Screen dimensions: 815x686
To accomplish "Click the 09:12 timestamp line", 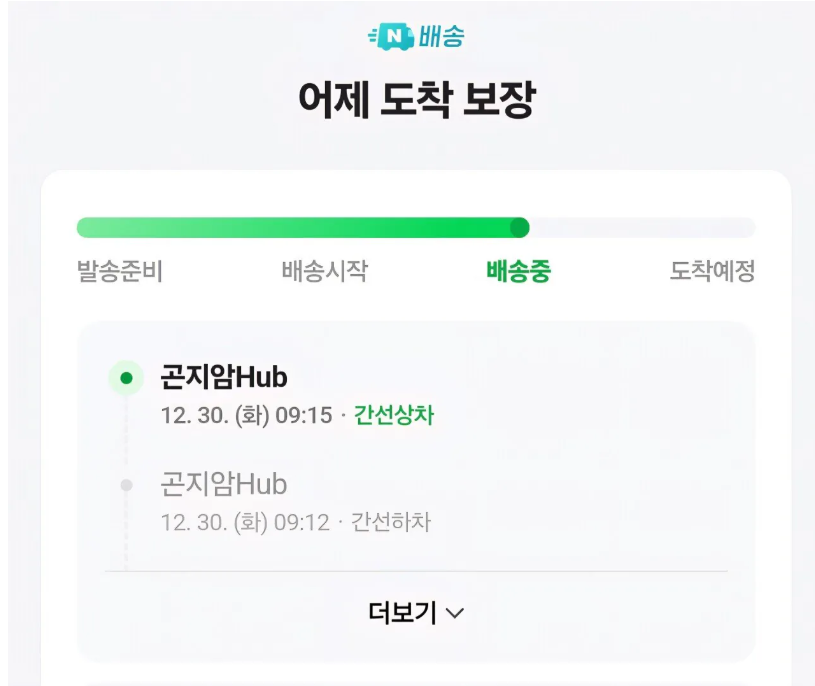I will pyautogui.click(x=245, y=522).
